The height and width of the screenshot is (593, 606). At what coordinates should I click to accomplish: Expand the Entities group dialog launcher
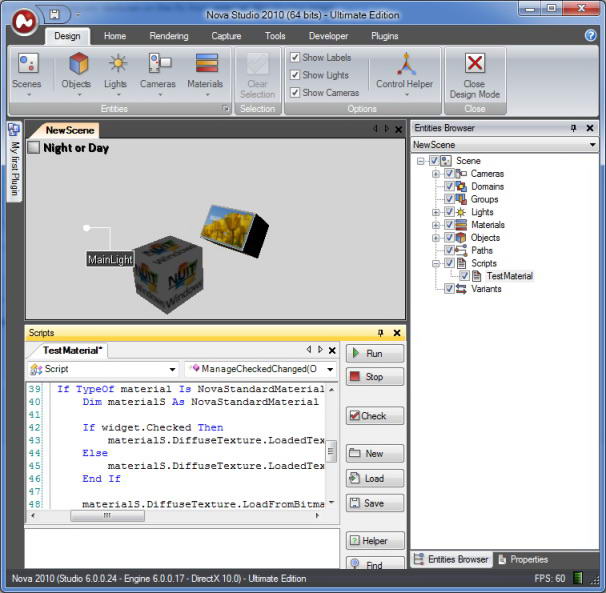tap(226, 109)
